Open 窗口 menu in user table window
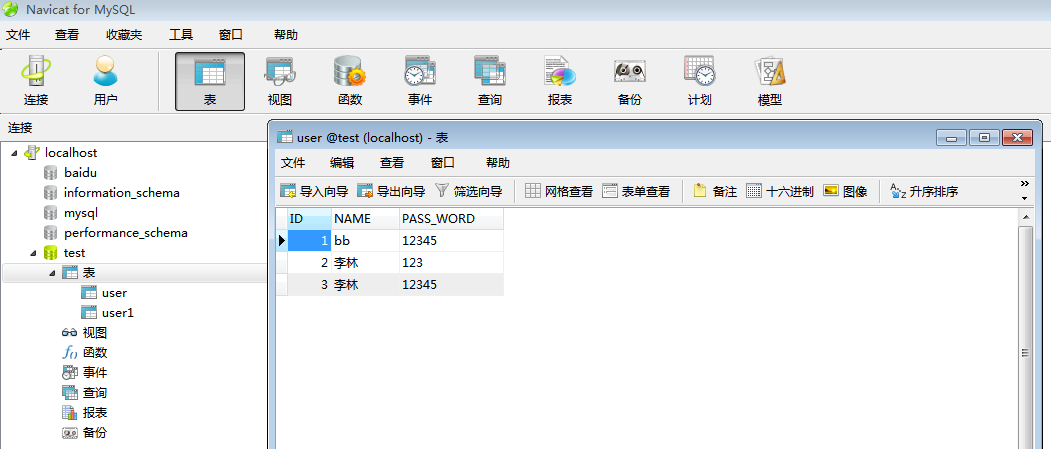The width and height of the screenshot is (1051, 449). click(x=442, y=163)
